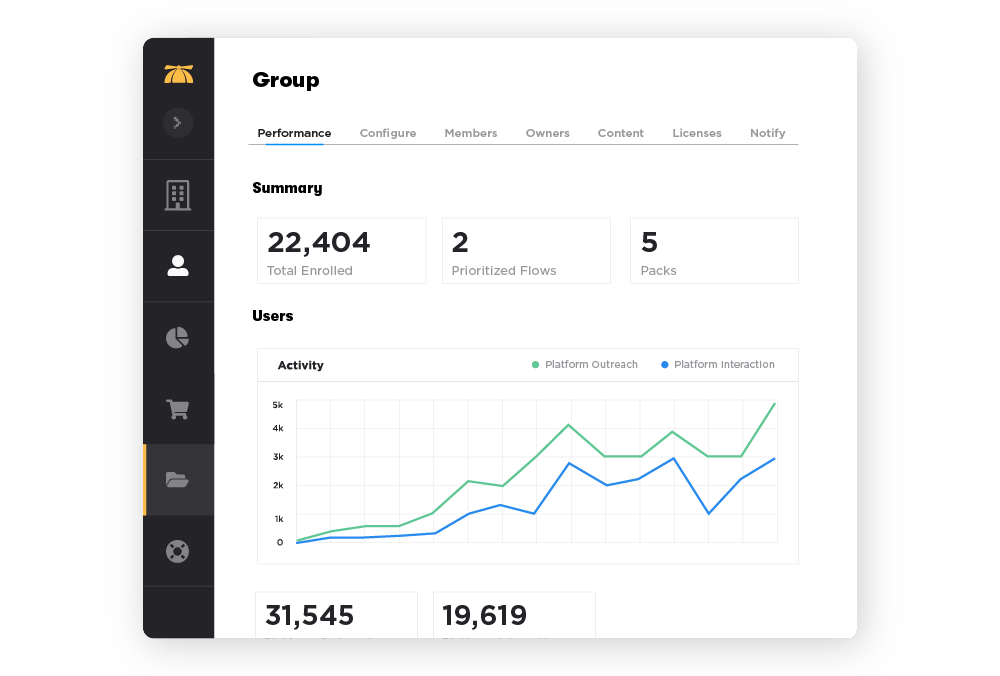1000x676 pixels.
Task: Click the 5k axis label on chart
Action: [x=277, y=405]
